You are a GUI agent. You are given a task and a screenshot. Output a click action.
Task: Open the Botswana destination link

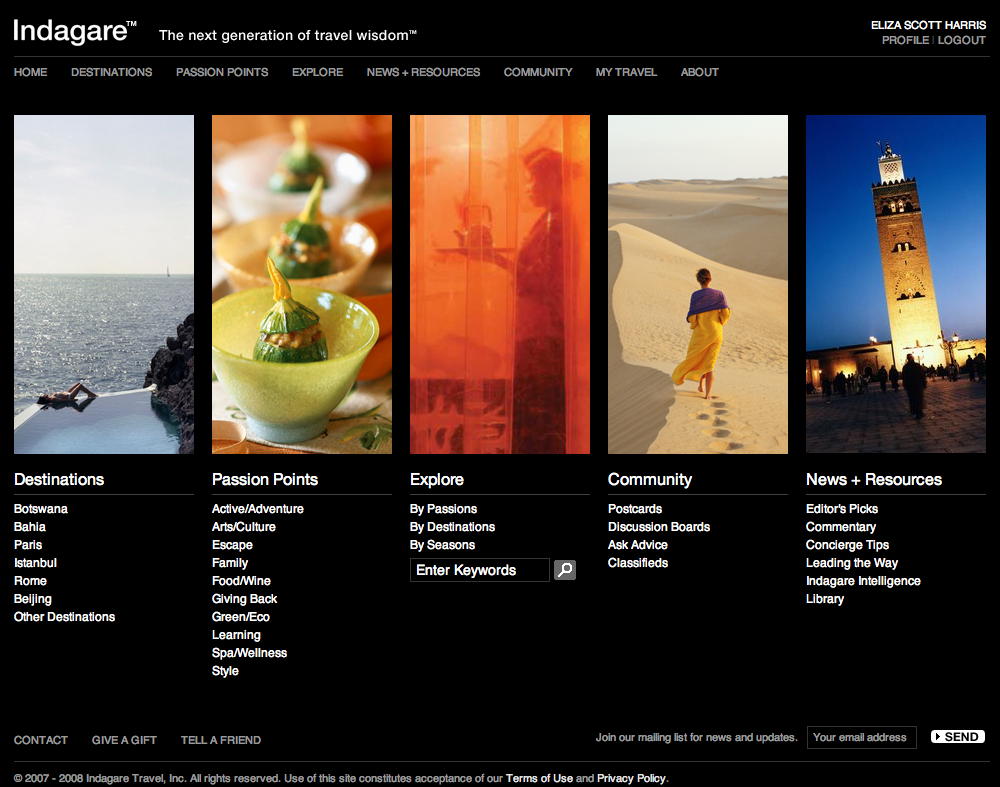tap(41, 509)
